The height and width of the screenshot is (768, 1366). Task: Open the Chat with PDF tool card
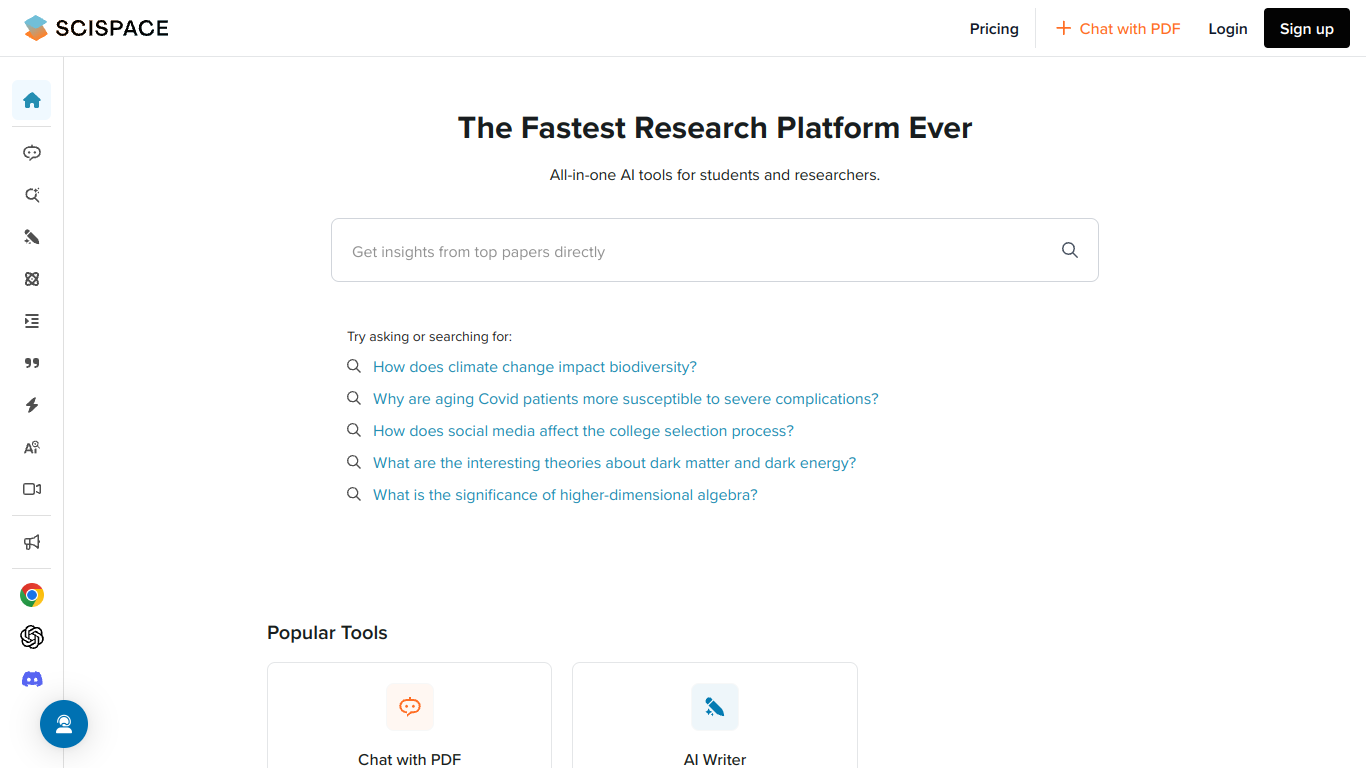tap(410, 715)
